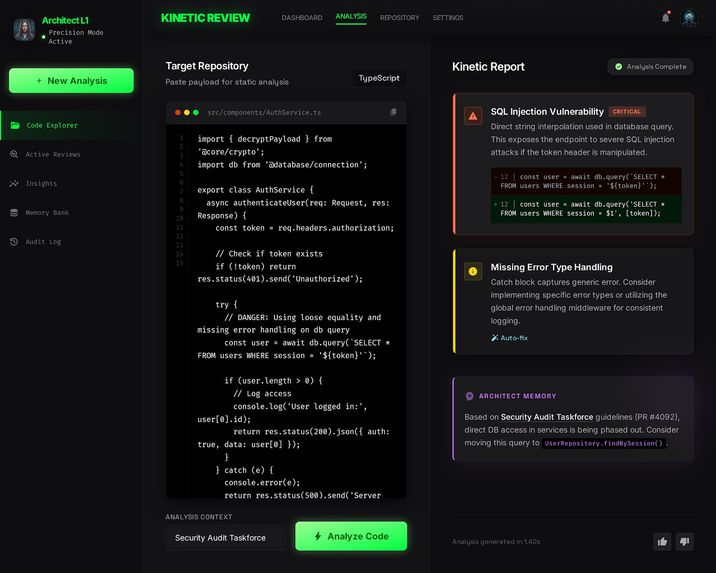Click the Active Reviews magnifier icon
The image size is (716, 573).
pos(14,154)
